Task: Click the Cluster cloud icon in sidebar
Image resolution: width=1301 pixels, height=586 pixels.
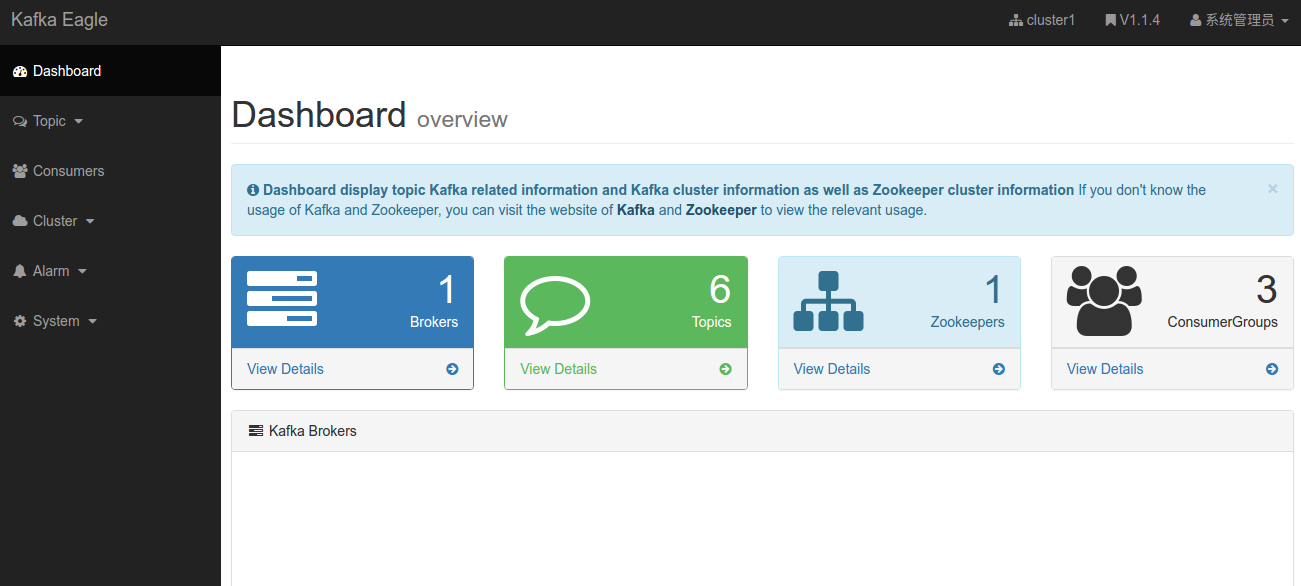Action: pos(20,221)
